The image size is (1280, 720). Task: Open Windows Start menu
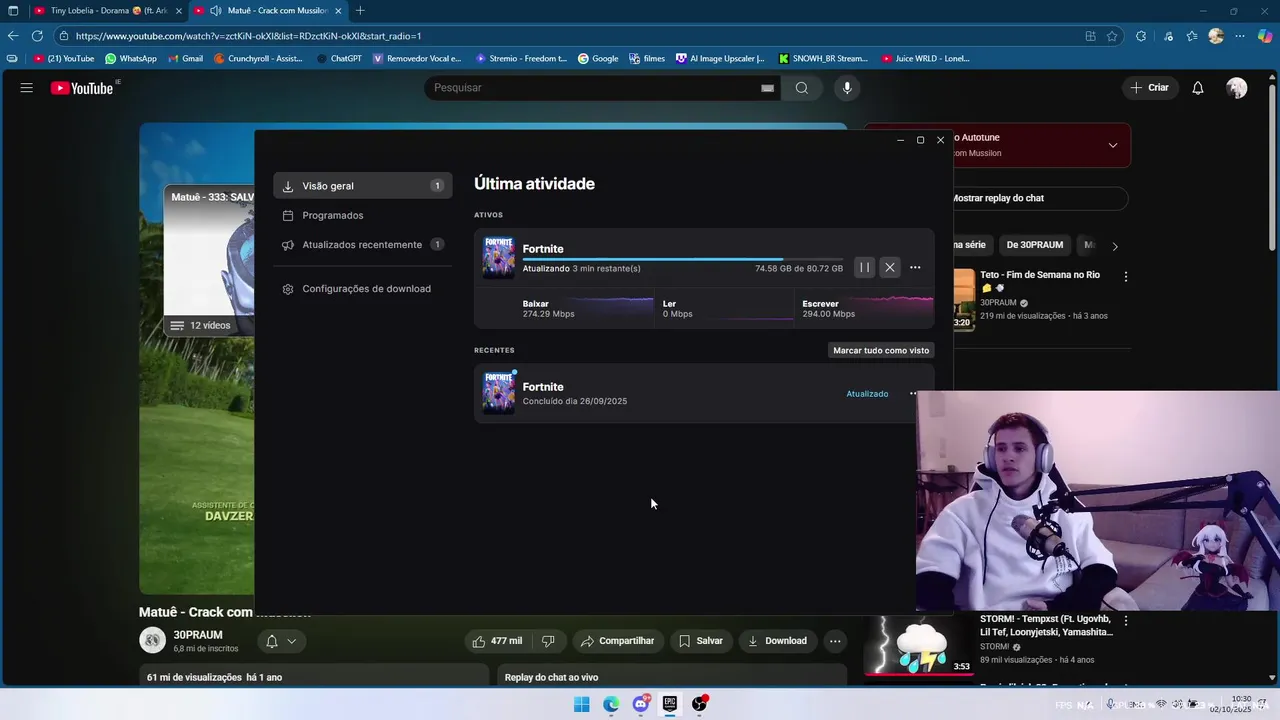click(x=581, y=704)
